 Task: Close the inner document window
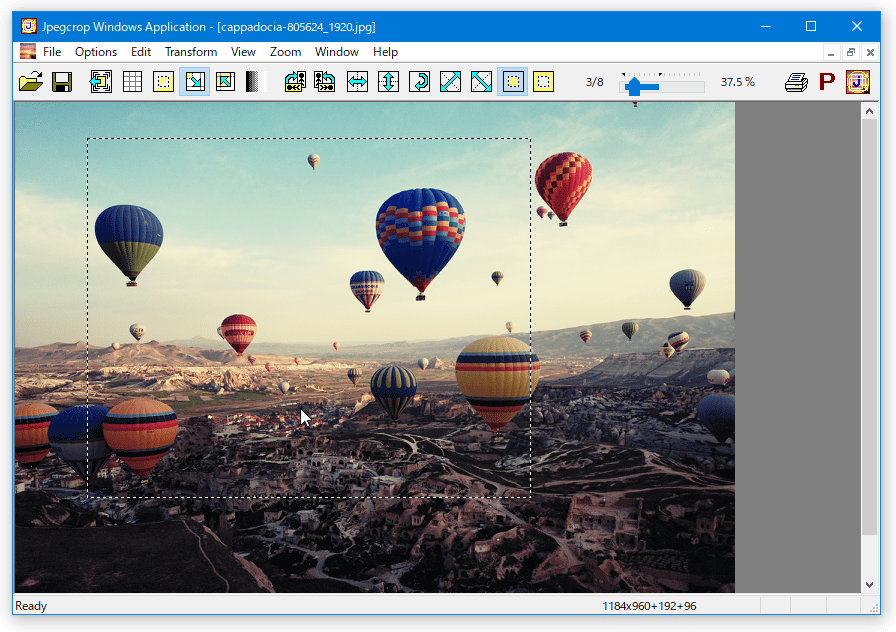[x=870, y=53]
